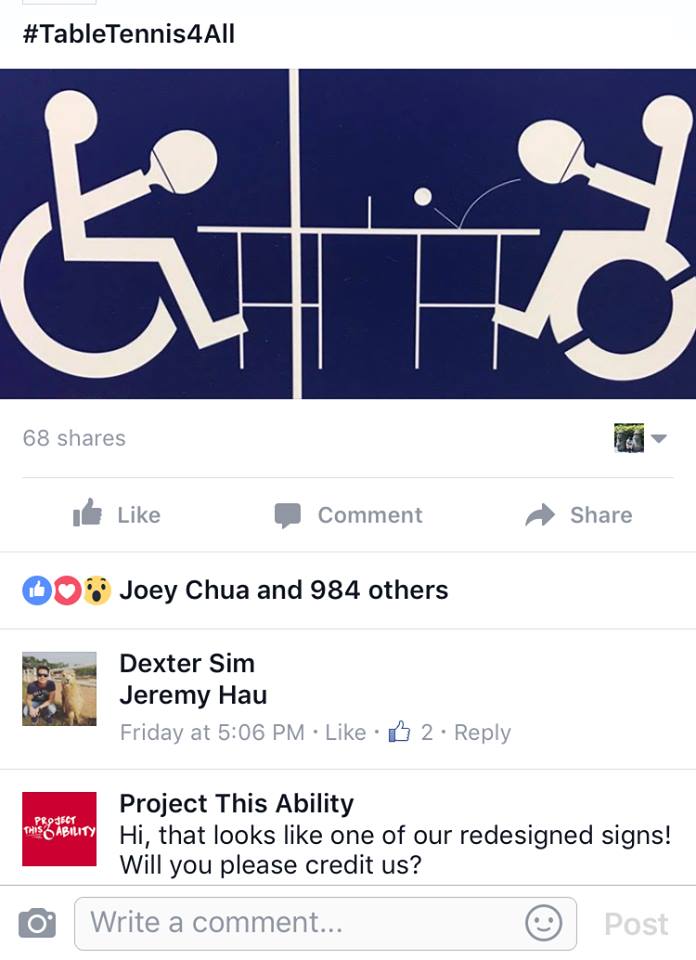Tap the blue like reaction icon
This screenshot has height=960, width=696.
click(x=37, y=590)
